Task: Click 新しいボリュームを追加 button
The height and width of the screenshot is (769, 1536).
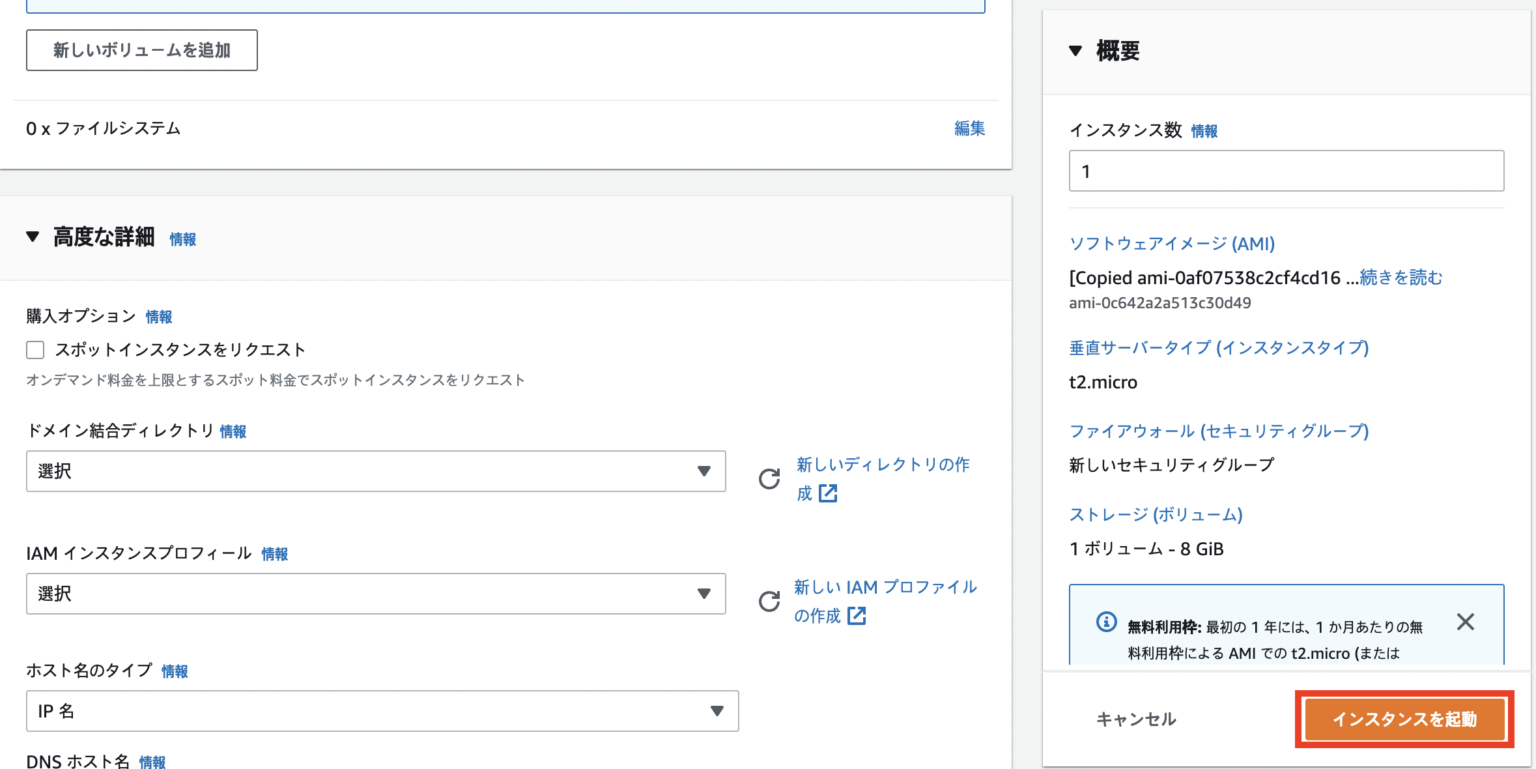Action: coord(141,50)
